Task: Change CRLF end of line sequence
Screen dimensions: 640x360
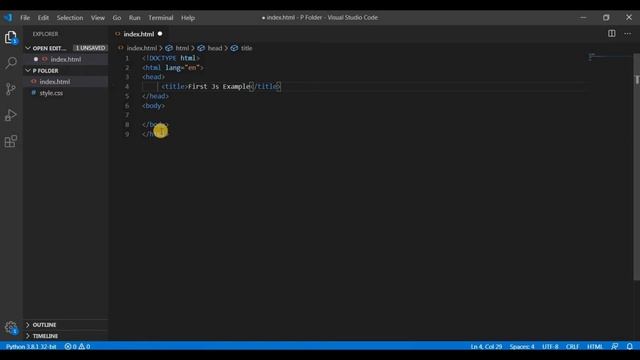Action: (x=572, y=346)
